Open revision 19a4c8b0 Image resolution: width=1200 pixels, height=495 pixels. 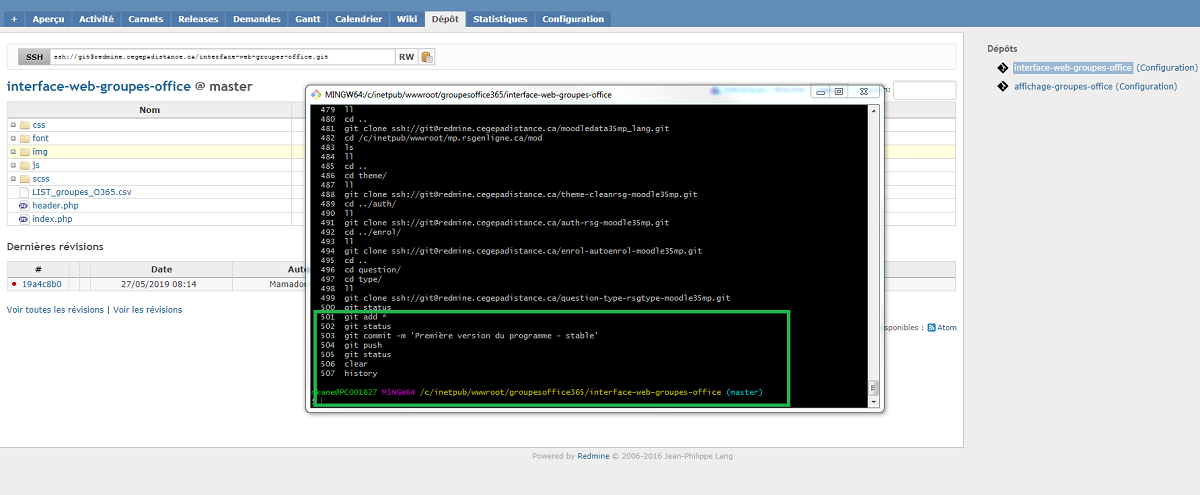click(x=41, y=284)
